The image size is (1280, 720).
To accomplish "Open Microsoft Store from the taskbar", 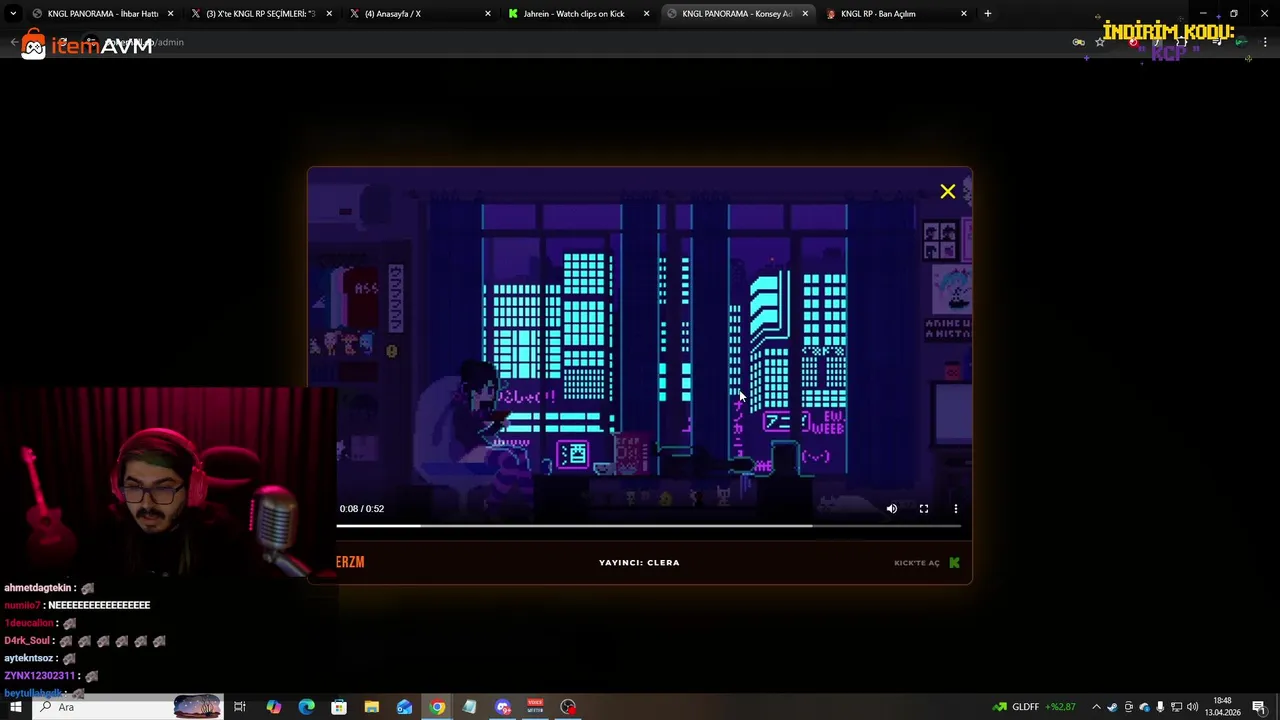I will tap(339, 707).
